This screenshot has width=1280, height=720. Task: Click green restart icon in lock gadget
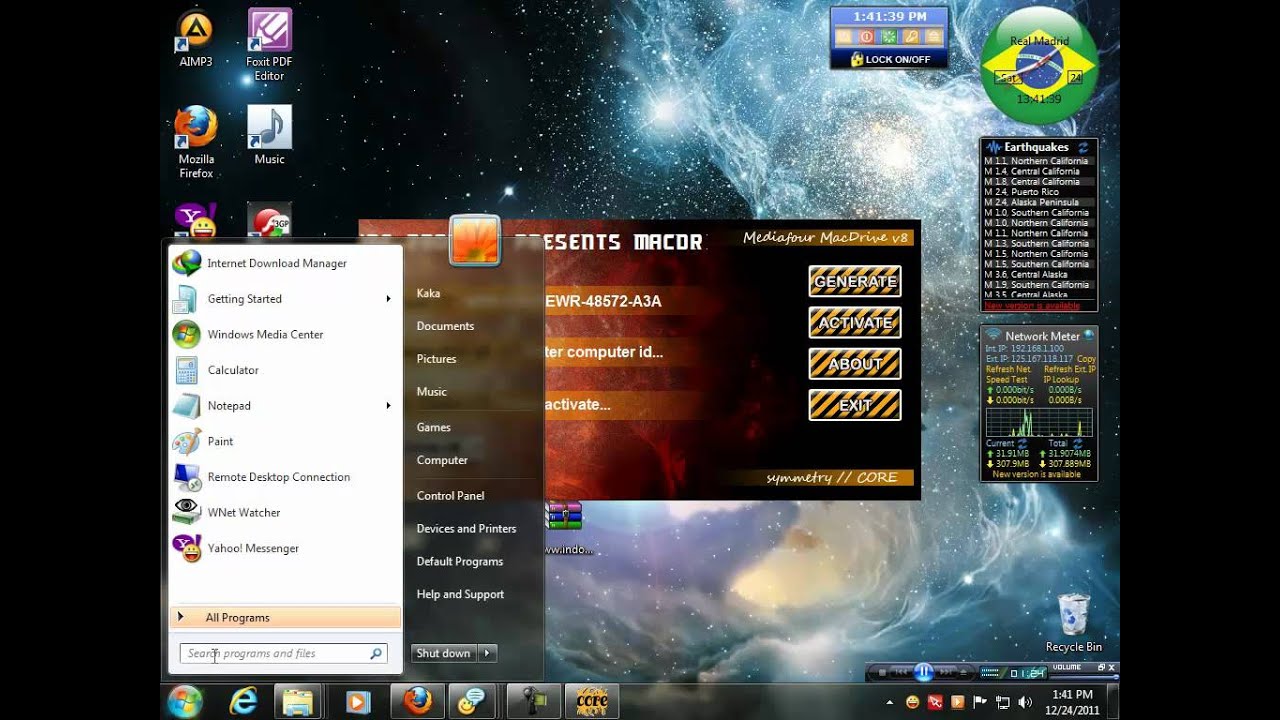(889, 36)
